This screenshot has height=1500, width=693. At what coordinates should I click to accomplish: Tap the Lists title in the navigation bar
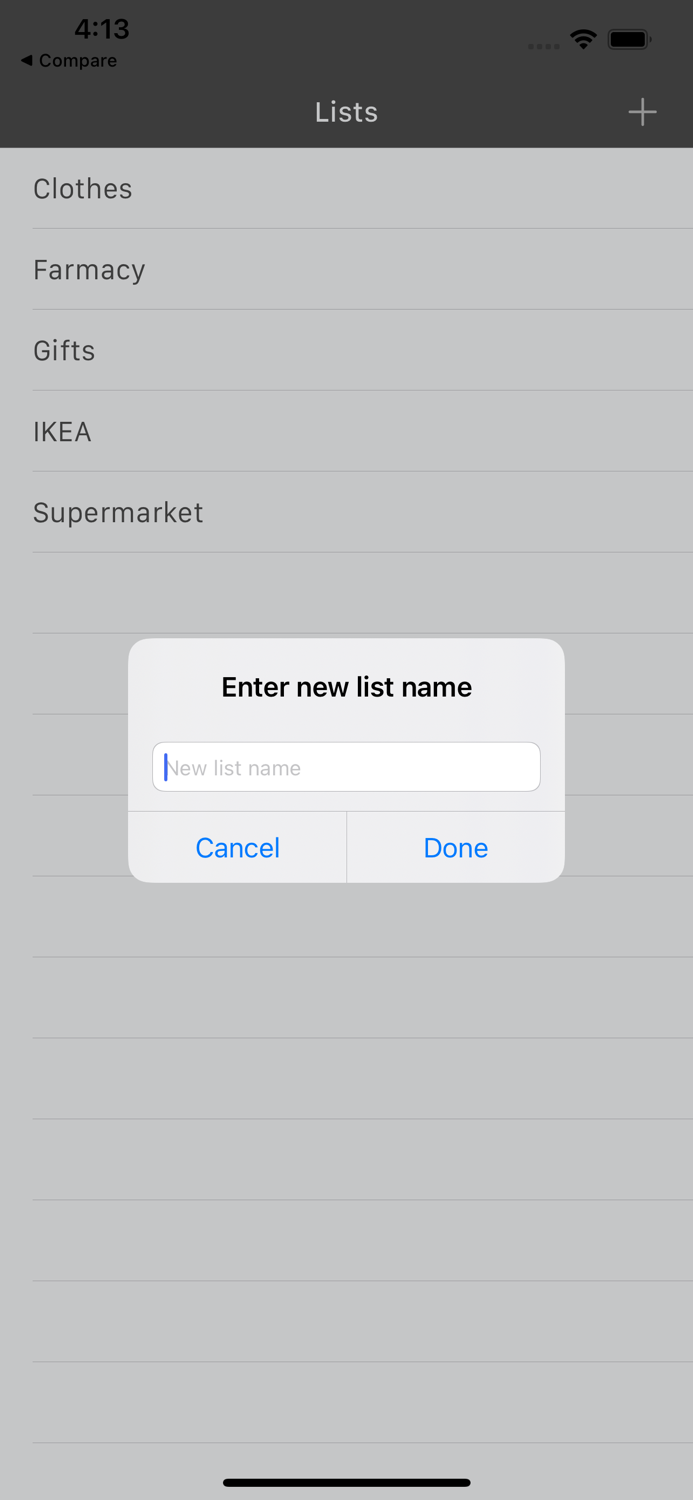coord(346,112)
